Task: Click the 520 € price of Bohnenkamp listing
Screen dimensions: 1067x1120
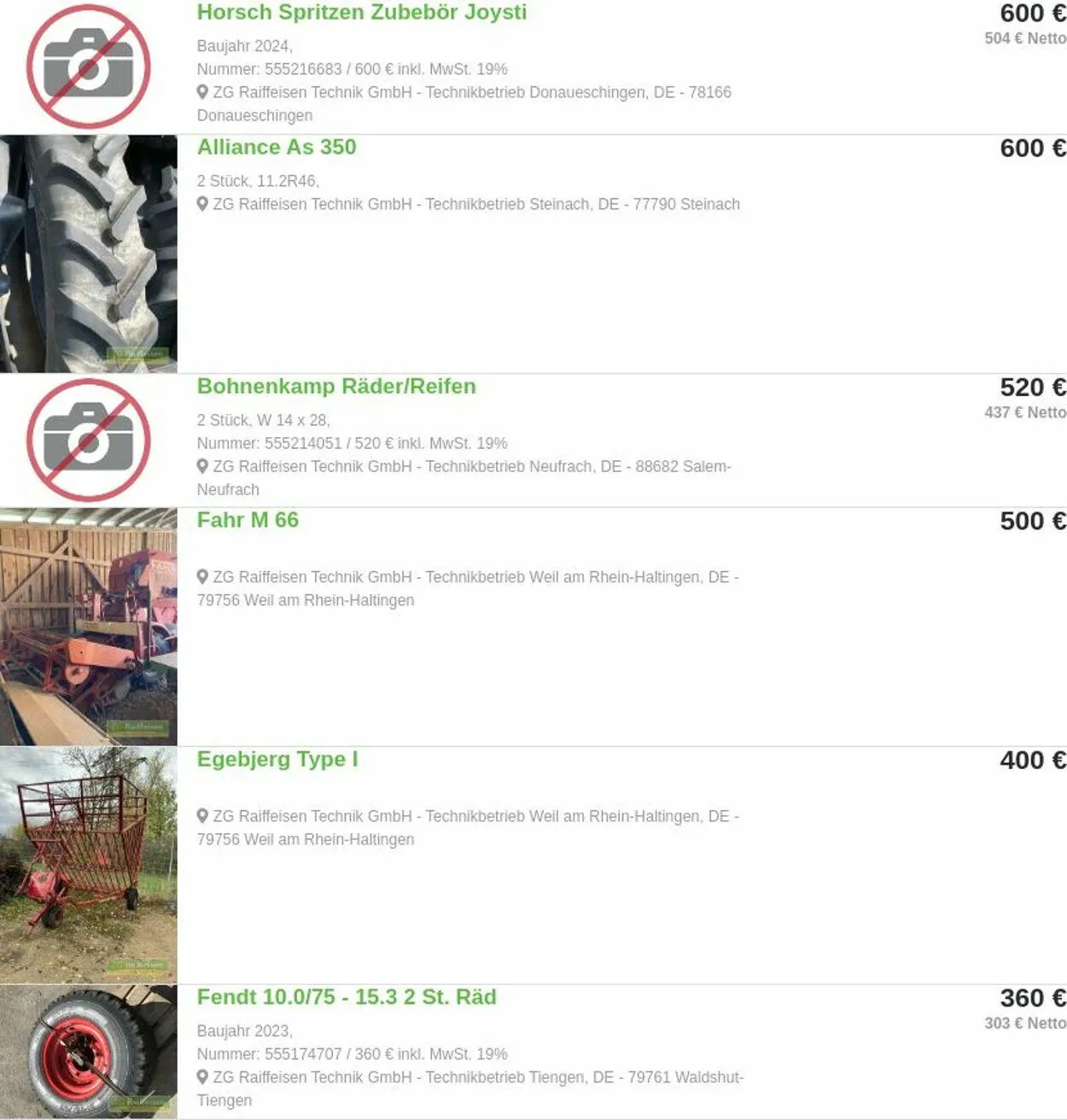Action: (x=1033, y=387)
